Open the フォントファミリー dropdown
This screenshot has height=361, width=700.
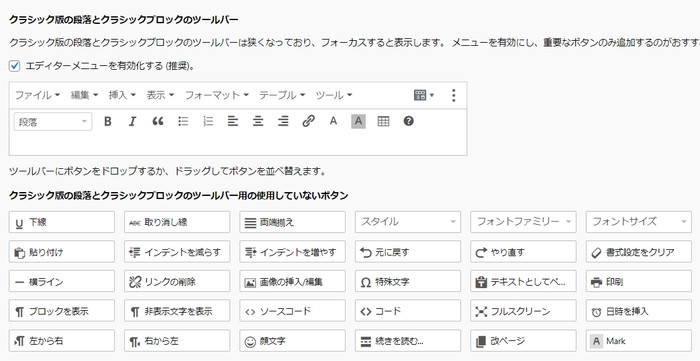pos(523,222)
